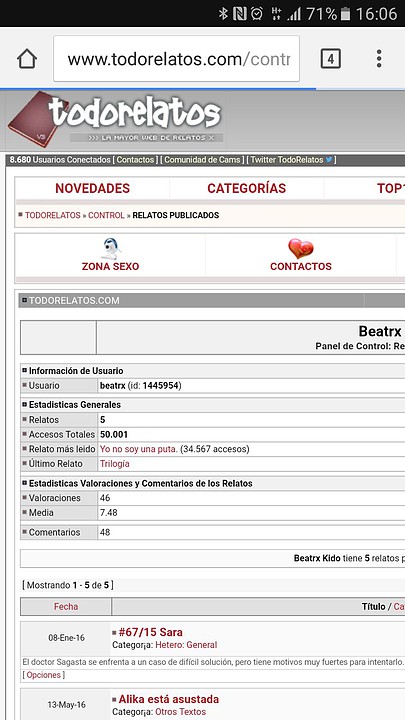Sort the list by Fecha column
The width and height of the screenshot is (405, 720).
tap(66, 607)
